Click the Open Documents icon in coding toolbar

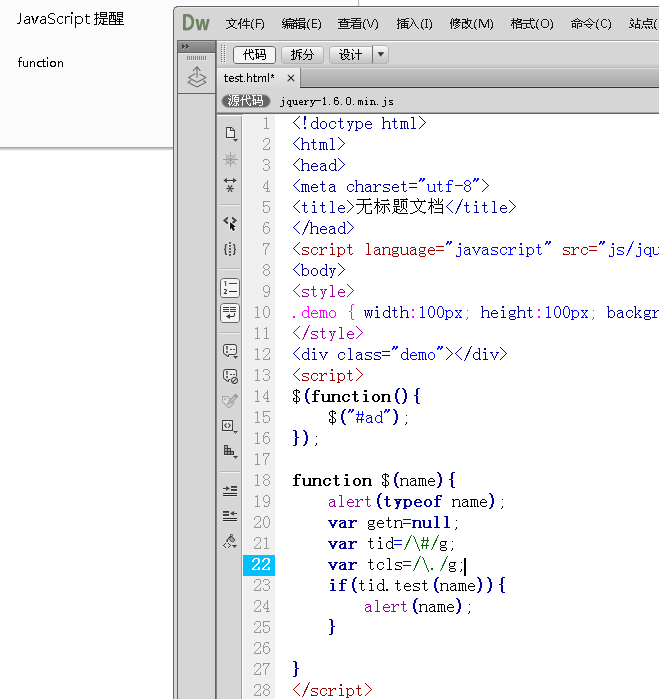[x=230, y=134]
